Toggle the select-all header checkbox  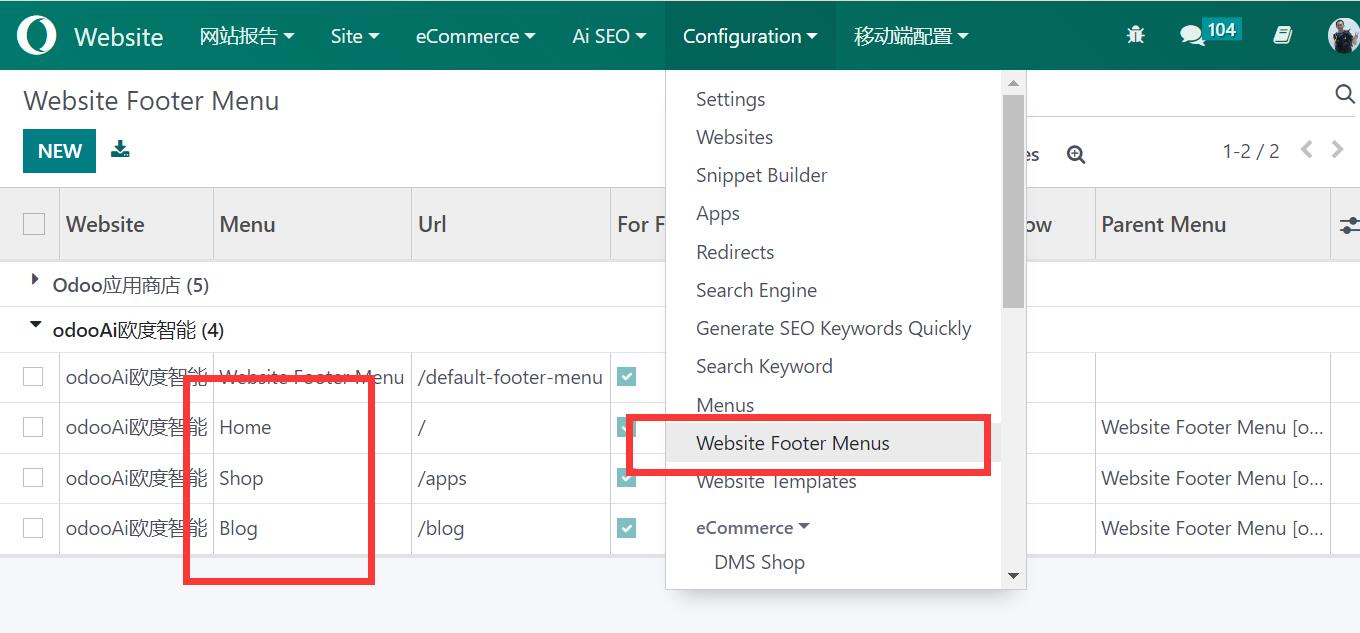34,224
